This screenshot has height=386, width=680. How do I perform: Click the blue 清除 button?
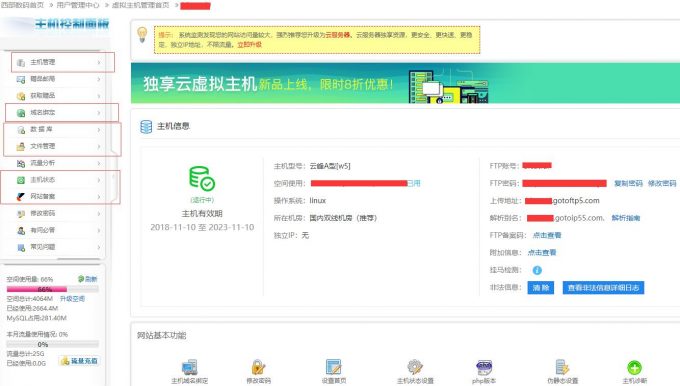(x=540, y=288)
